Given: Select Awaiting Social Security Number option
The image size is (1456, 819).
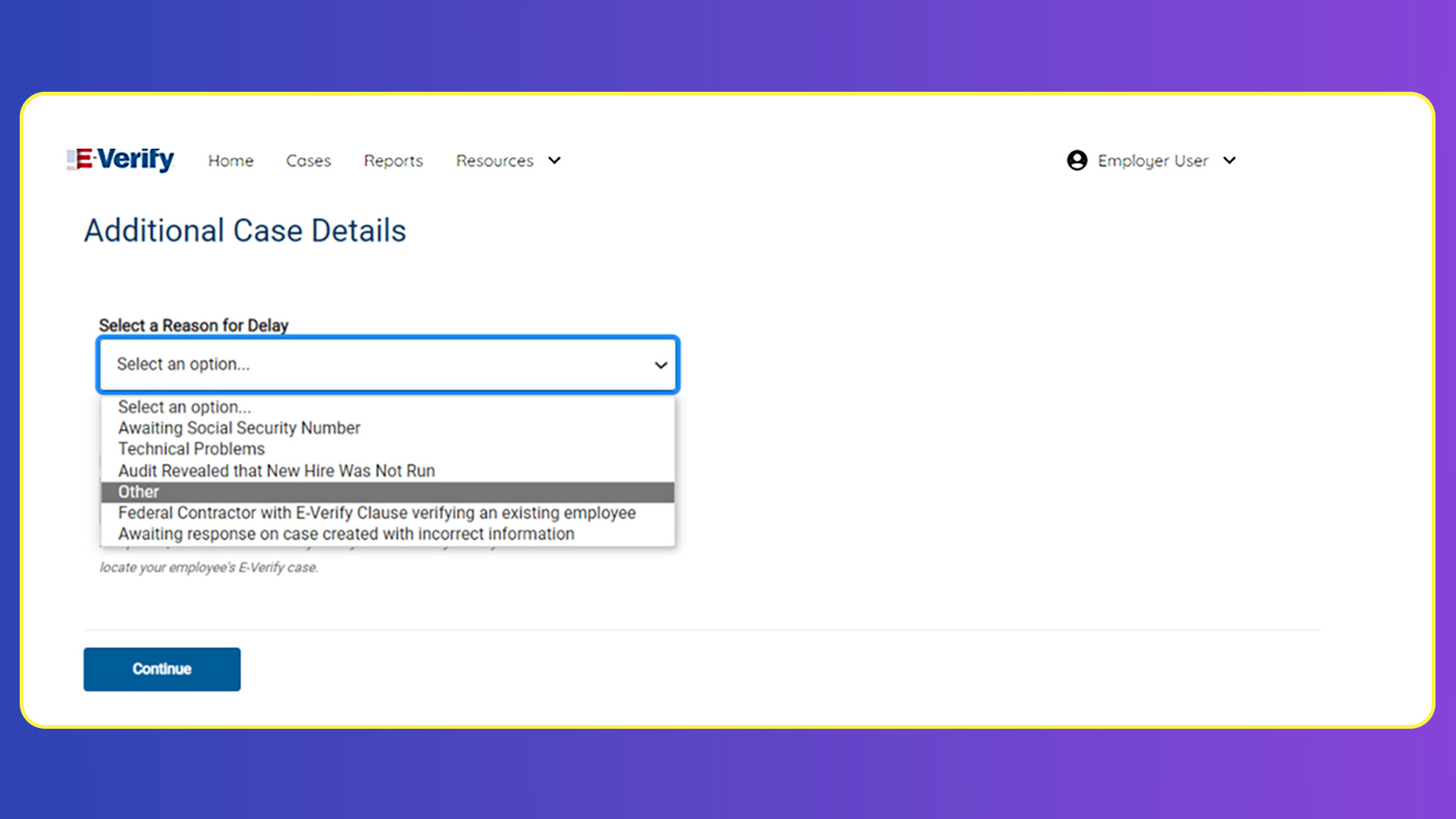Looking at the screenshot, I should tap(239, 428).
